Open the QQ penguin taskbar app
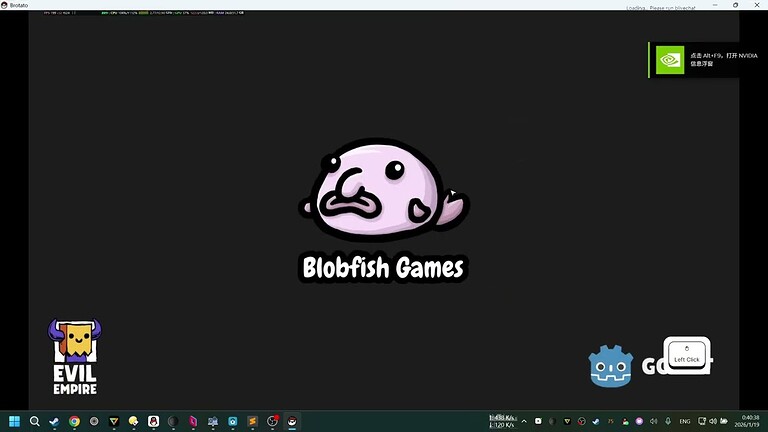The image size is (768, 432). pos(153,421)
